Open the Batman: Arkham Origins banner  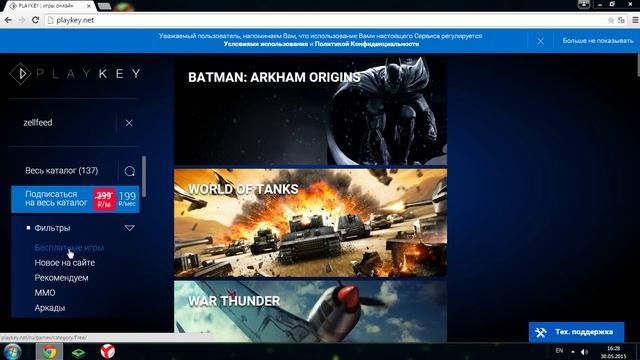click(x=311, y=111)
